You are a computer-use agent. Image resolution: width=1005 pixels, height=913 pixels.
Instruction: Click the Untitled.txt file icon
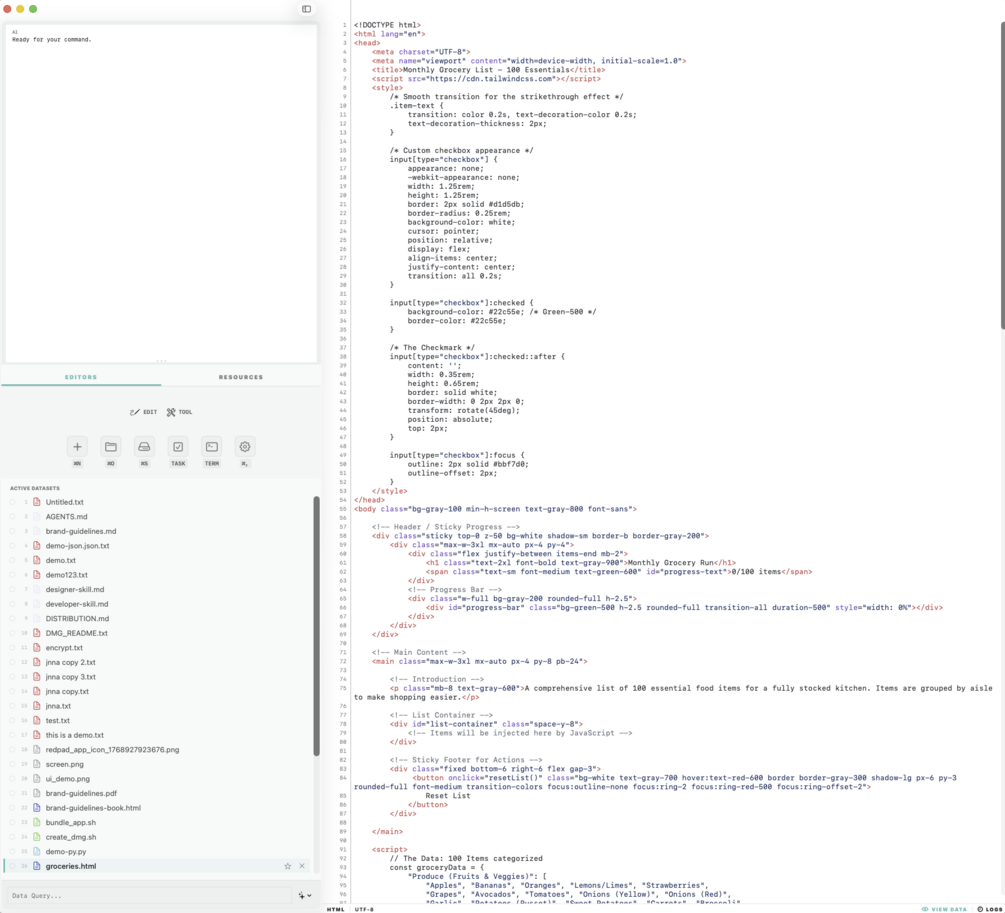[x=37, y=502]
